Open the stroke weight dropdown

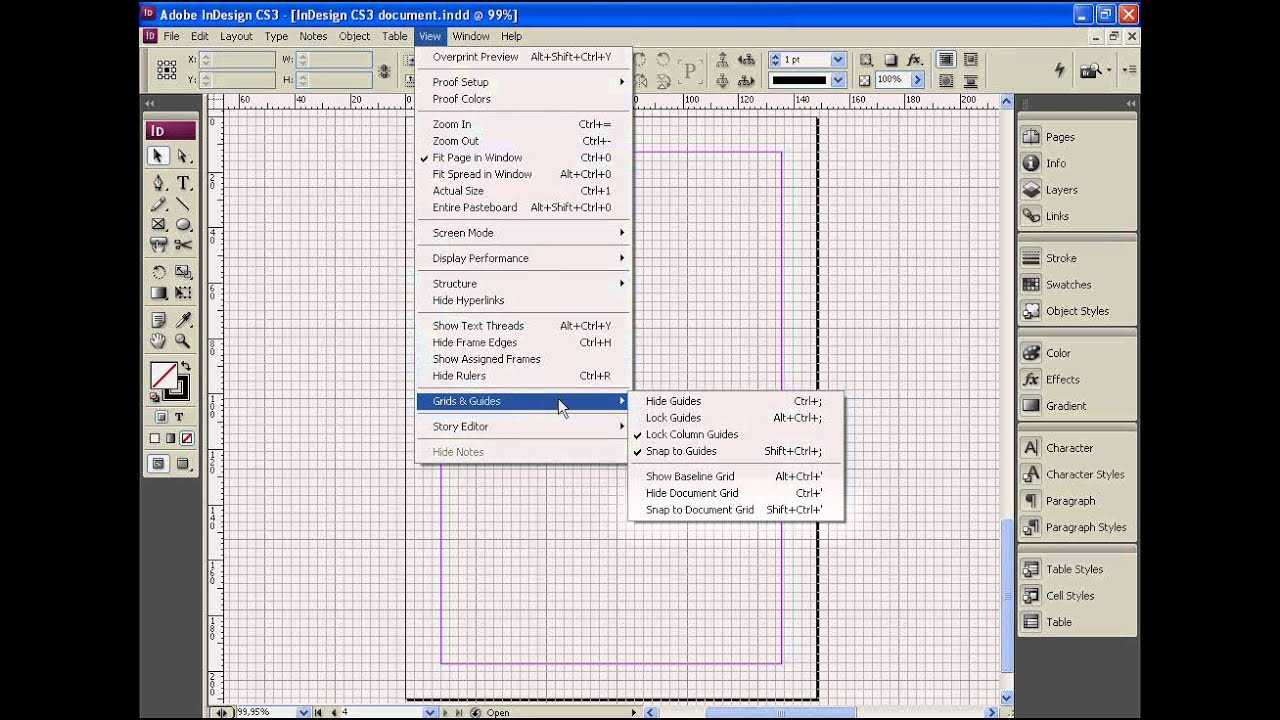pyautogui.click(x=838, y=60)
